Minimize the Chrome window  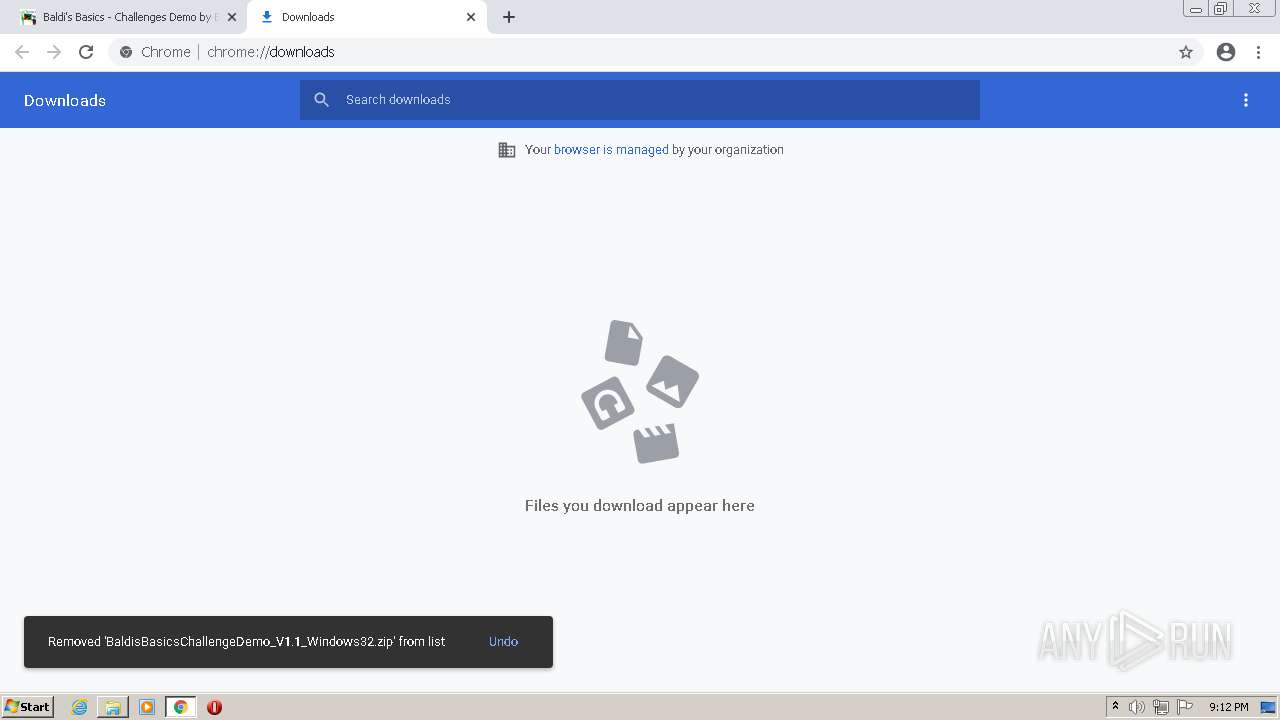[1196, 9]
